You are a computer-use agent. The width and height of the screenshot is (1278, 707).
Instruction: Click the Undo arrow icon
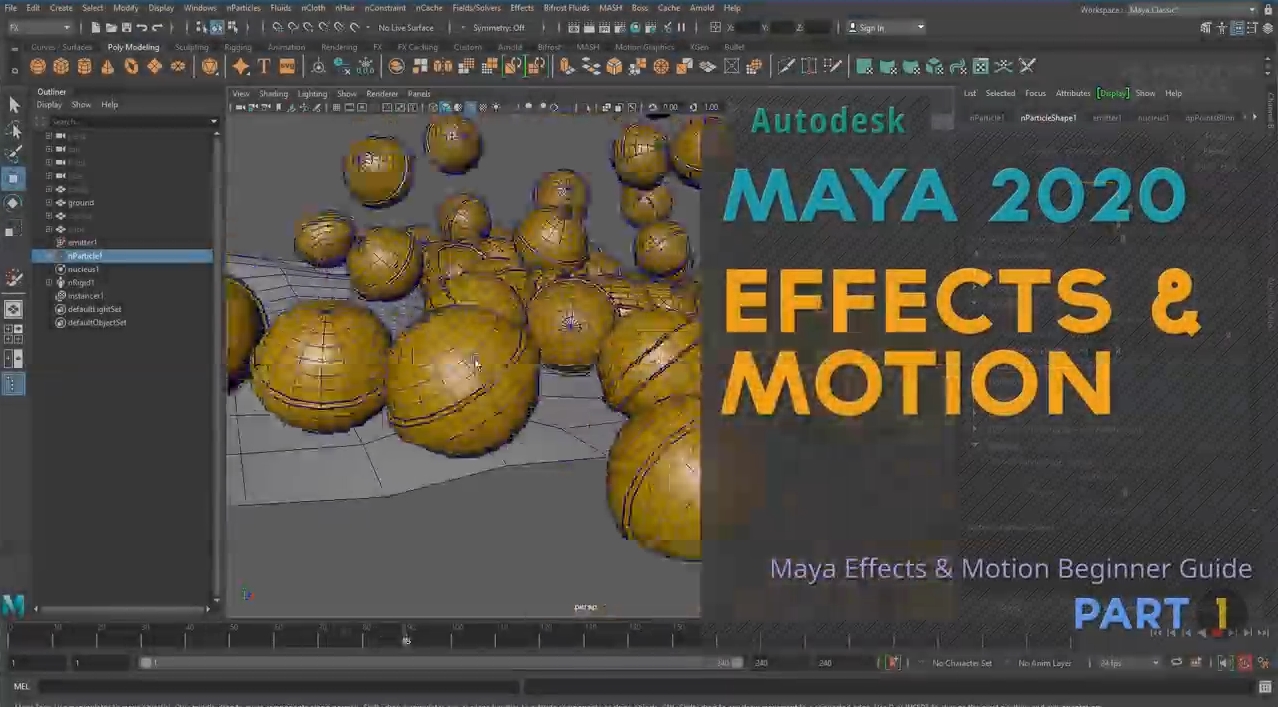click(142, 28)
